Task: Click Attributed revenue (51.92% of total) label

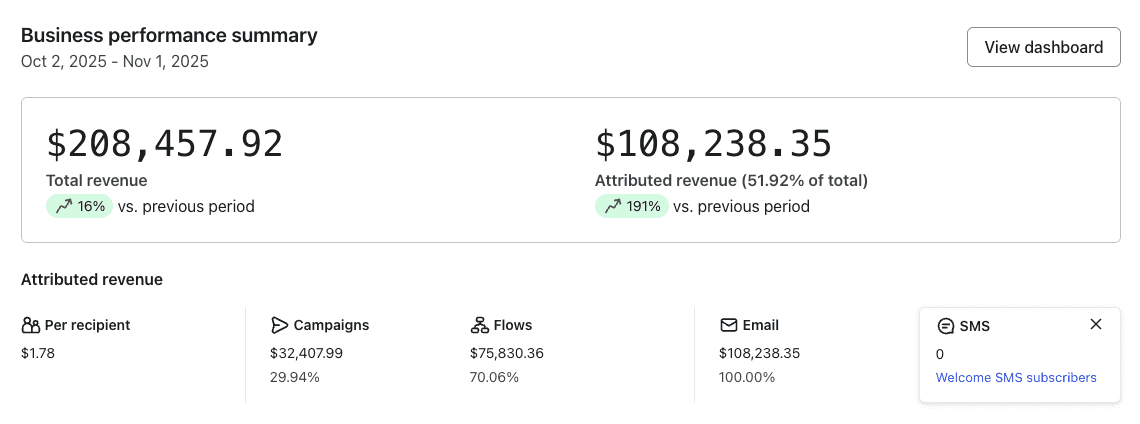Action: [x=731, y=180]
